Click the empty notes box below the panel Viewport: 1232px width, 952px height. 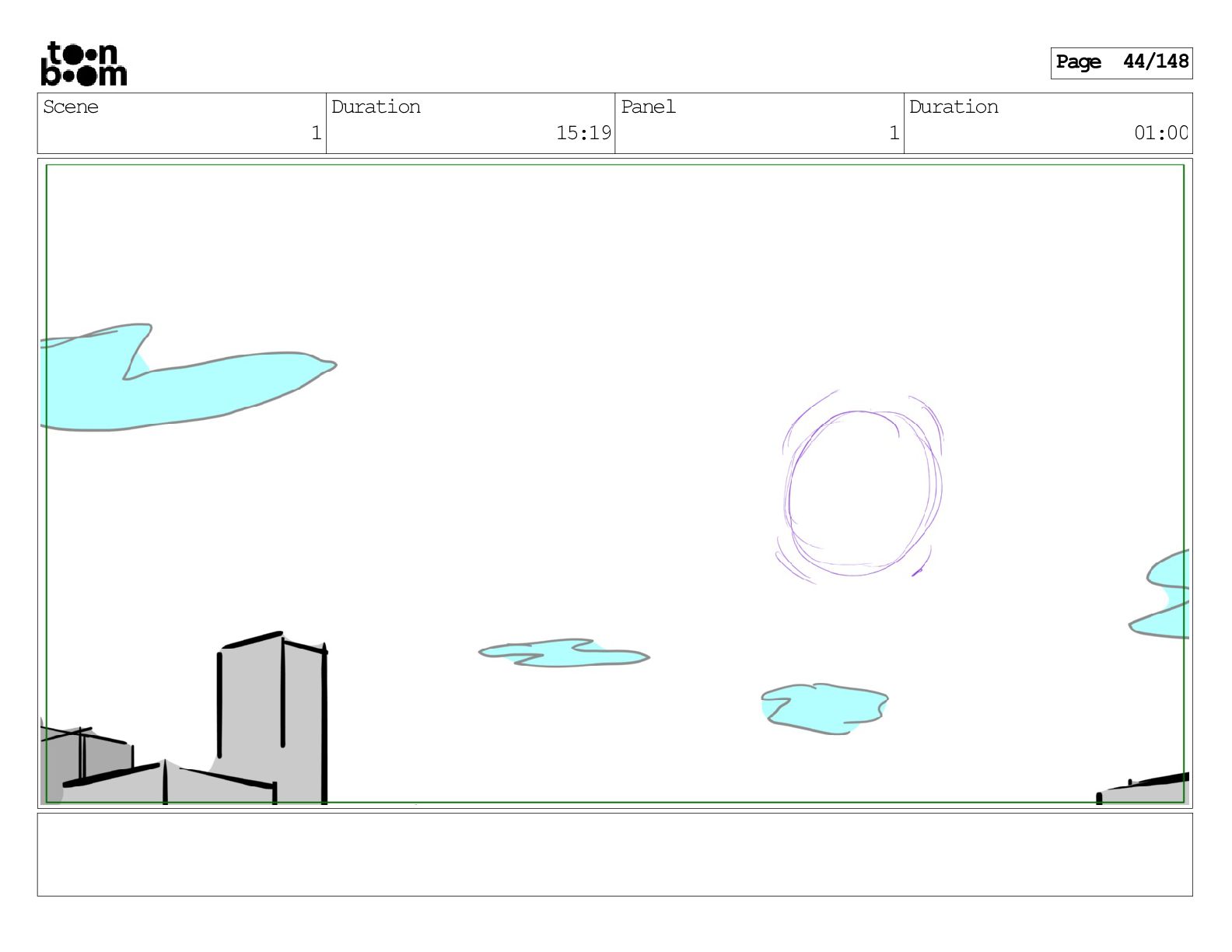coord(614,855)
